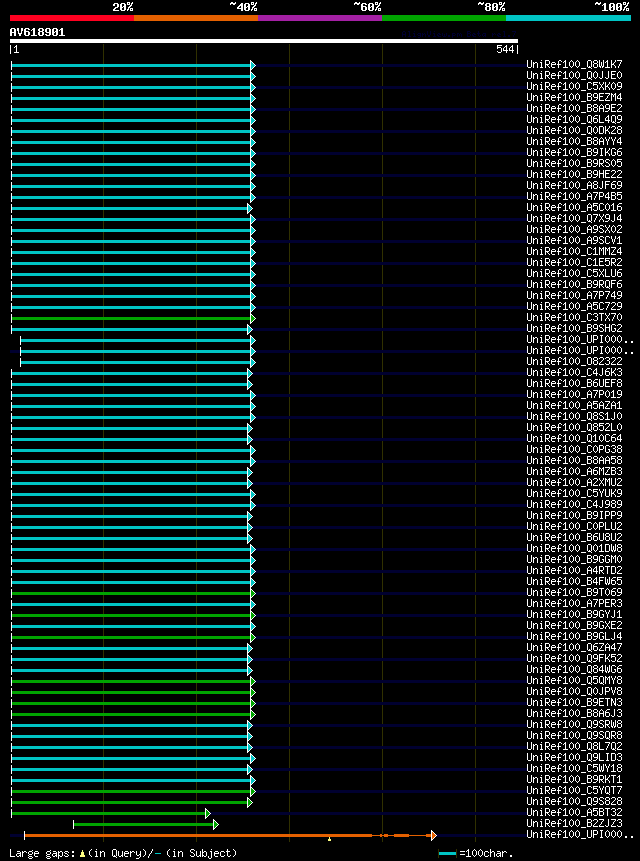Select the UniRef100_A5AZA1 label
The width and height of the screenshot is (640, 861).
[x=574, y=405]
